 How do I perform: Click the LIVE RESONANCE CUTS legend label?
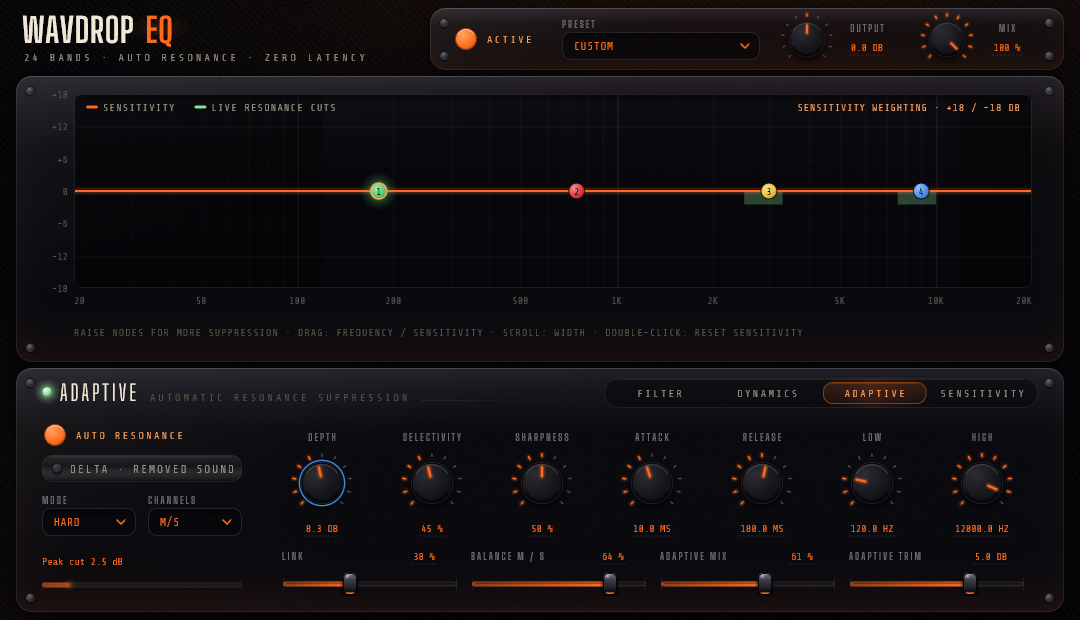point(273,107)
